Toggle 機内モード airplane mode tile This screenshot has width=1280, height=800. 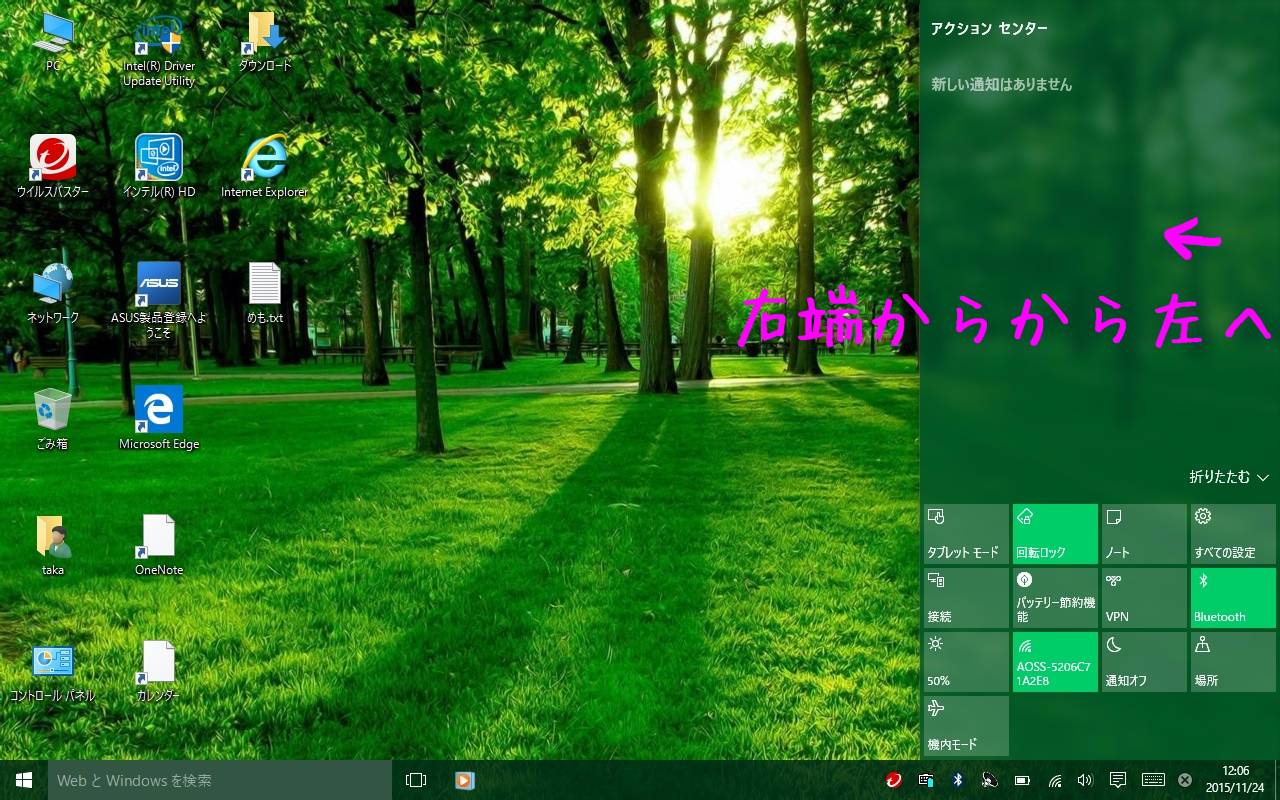(x=966, y=726)
